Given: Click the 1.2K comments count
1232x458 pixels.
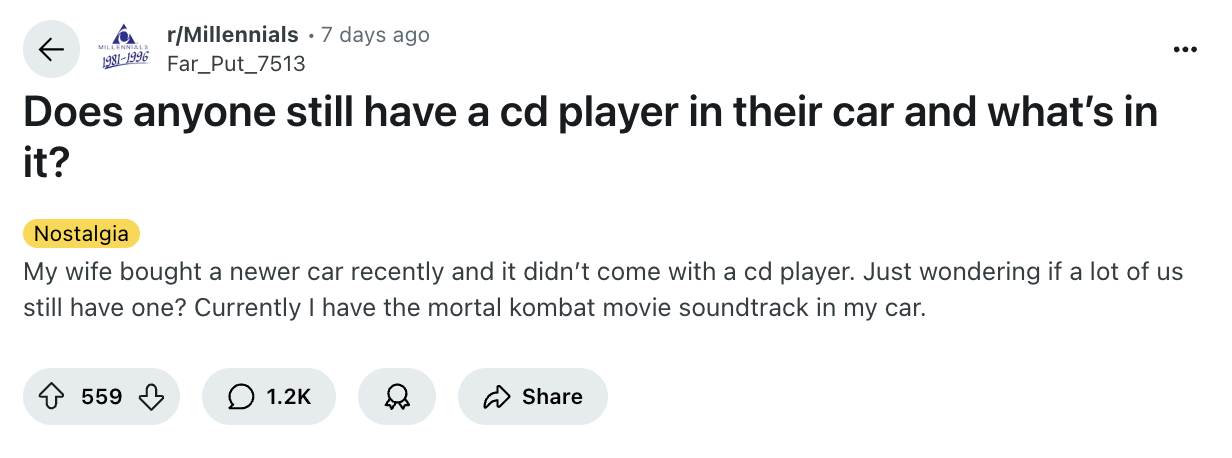Looking at the screenshot, I should (289, 397).
